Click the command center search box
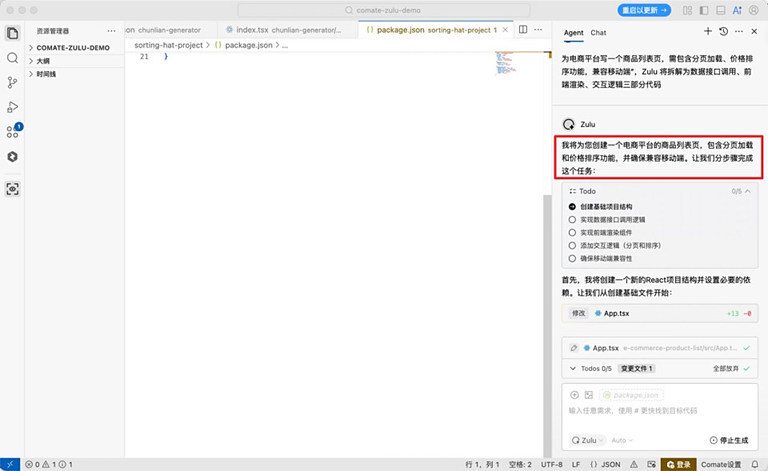 pyautogui.click(x=384, y=10)
